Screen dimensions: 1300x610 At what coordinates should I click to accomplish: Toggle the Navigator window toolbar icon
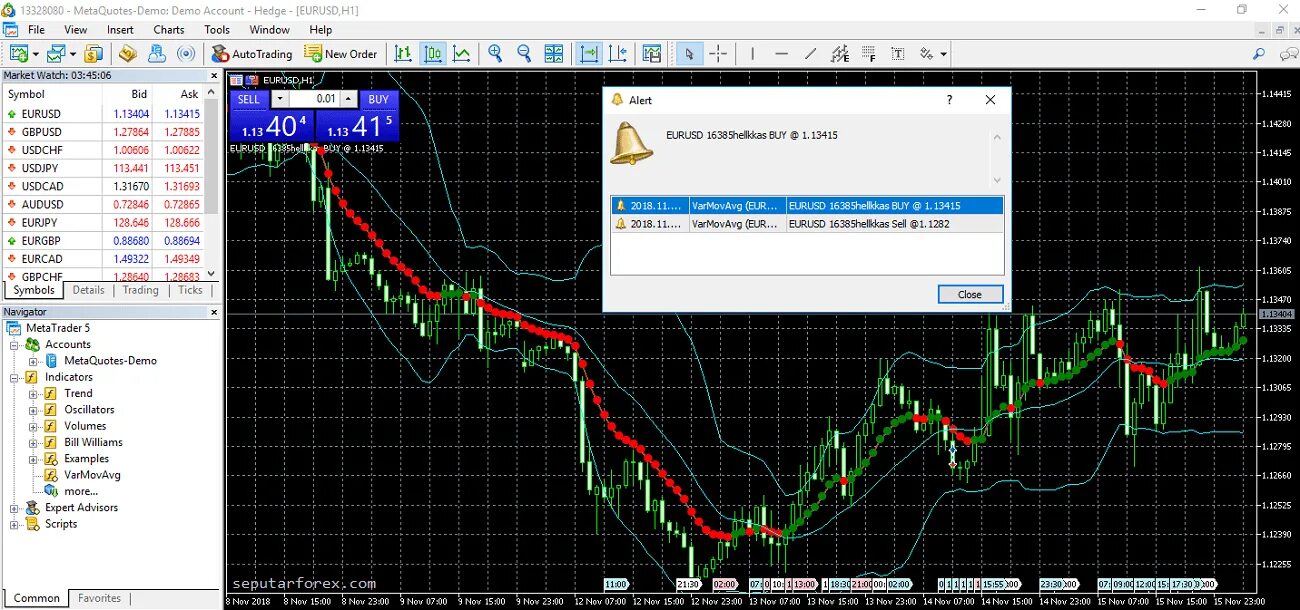(128, 54)
